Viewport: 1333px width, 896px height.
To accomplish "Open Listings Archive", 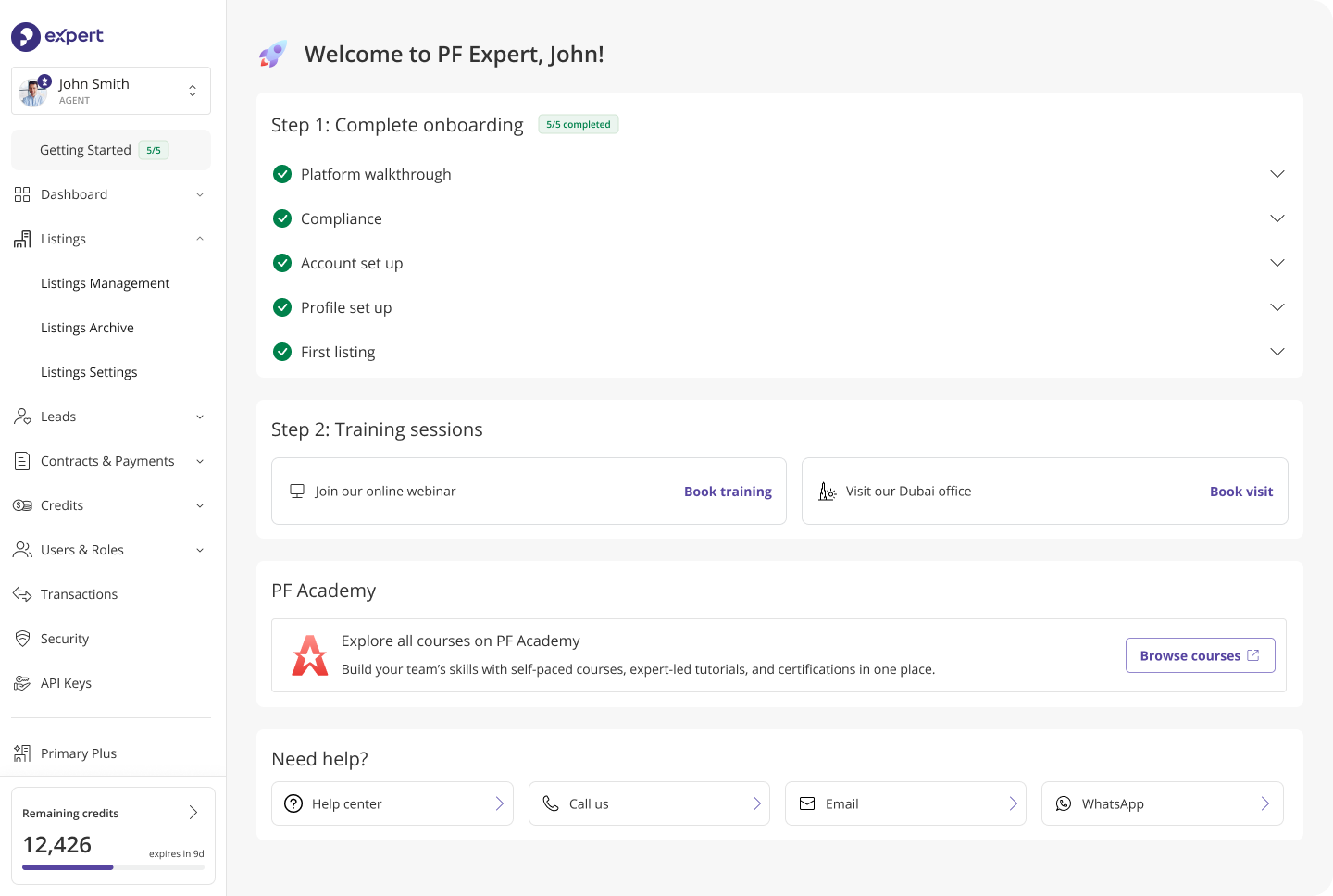I will (87, 328).
